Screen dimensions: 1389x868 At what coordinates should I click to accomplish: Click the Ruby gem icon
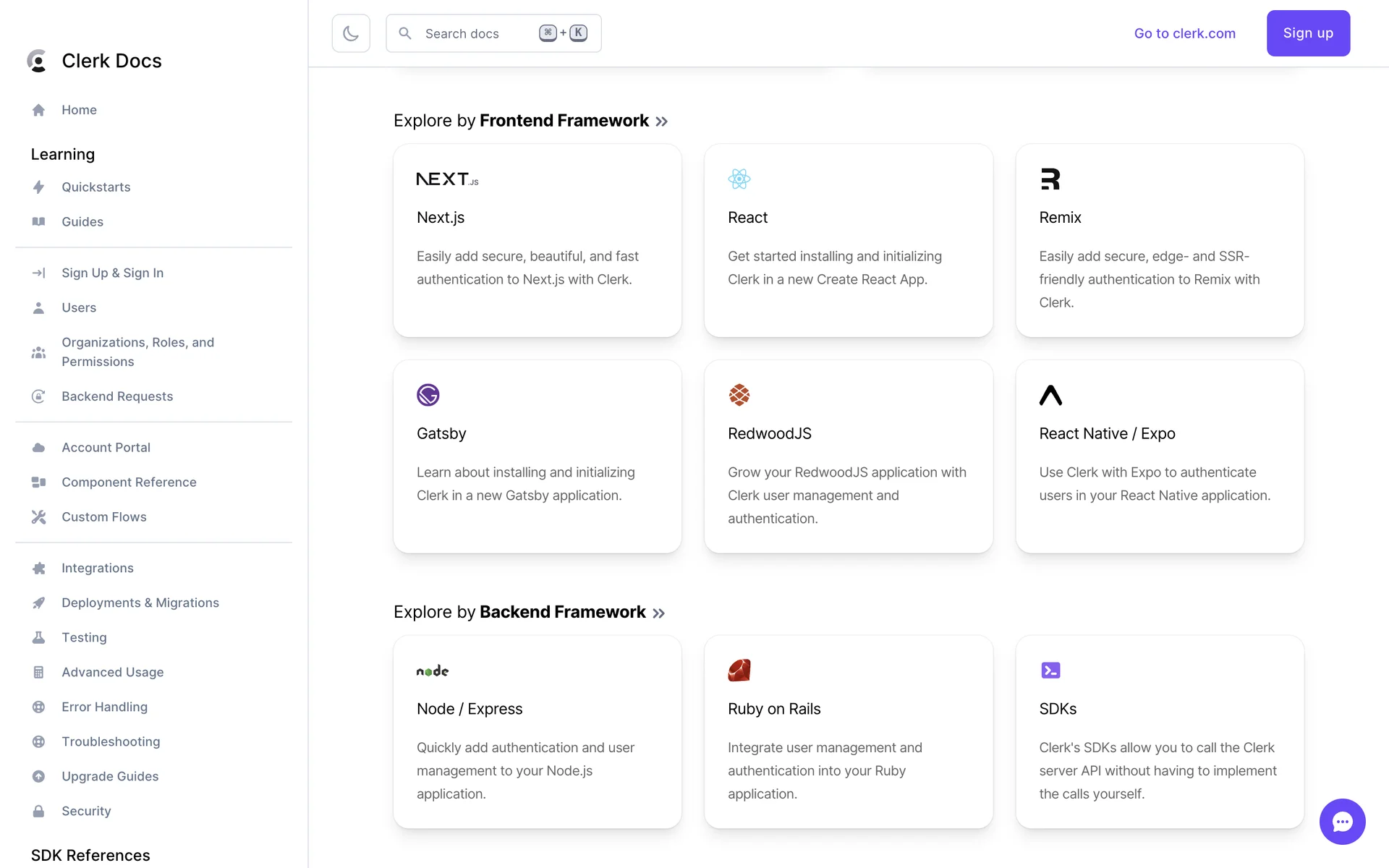pos(739,671)
